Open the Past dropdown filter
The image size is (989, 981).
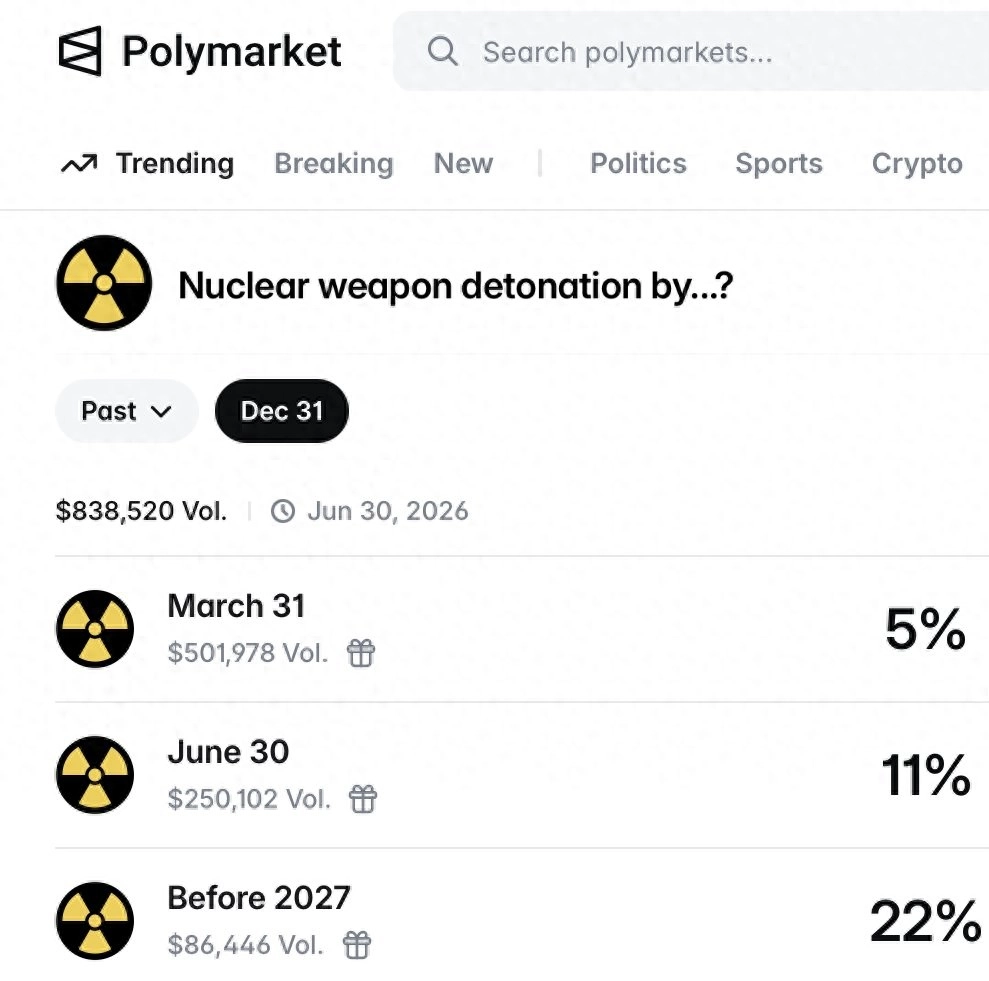click(126, 410)
